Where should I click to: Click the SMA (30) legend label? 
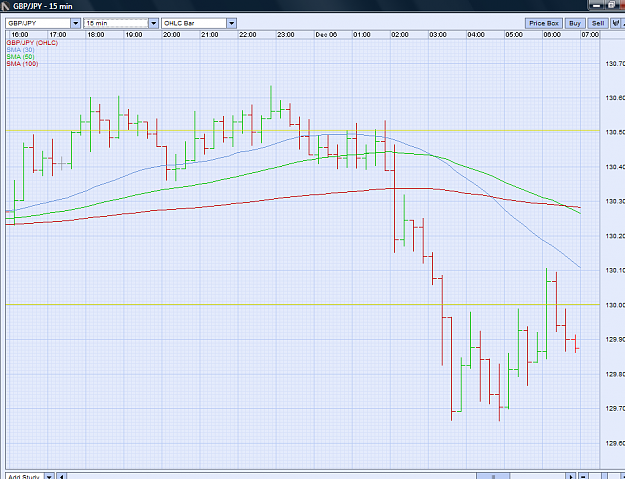[x=20, y=50]
